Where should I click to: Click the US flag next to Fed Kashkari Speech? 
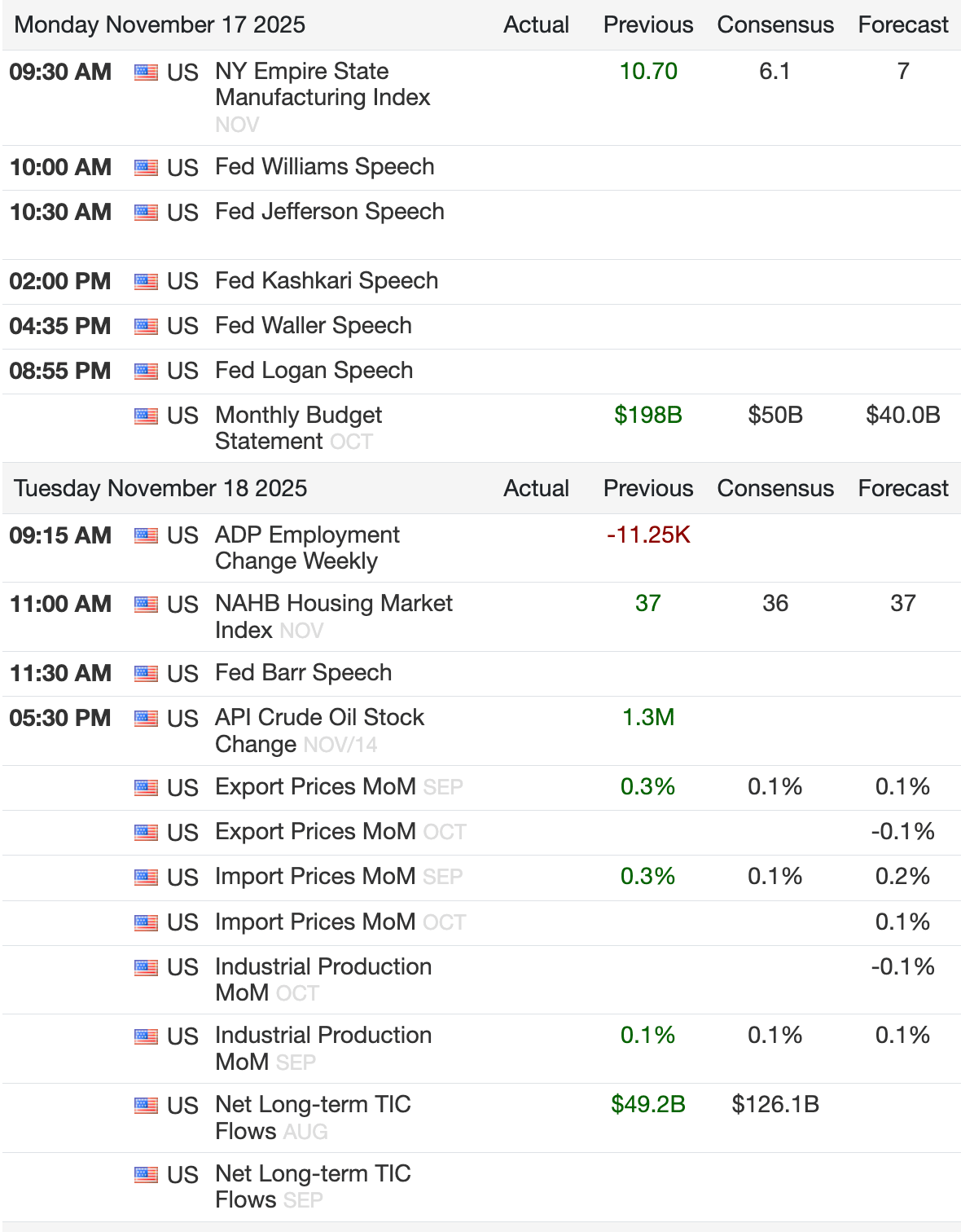click(x=146, y=282)
